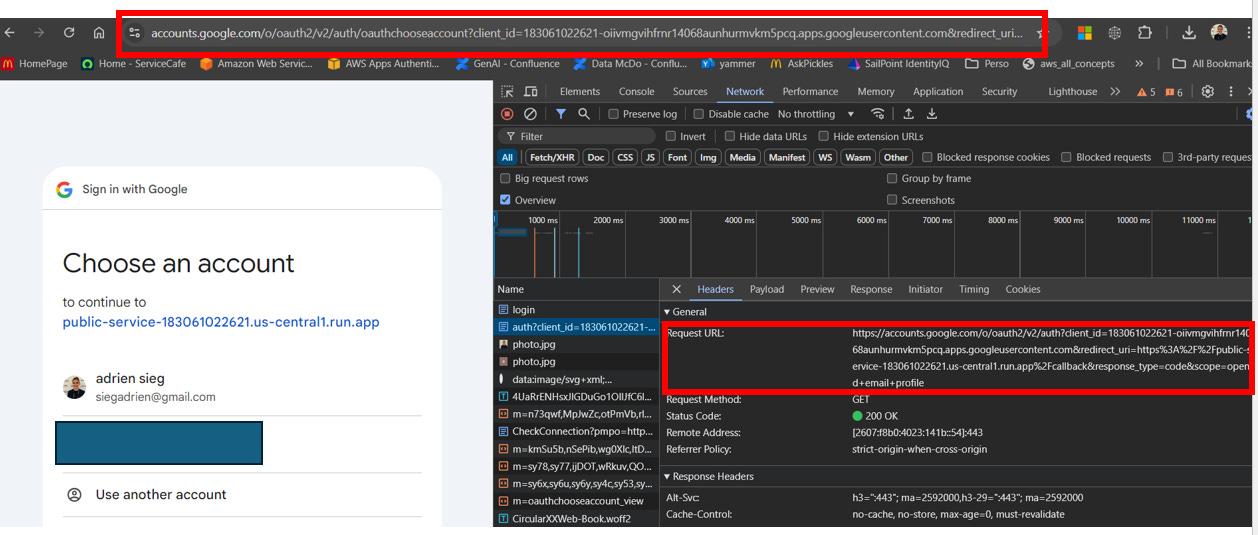The width and height of the screenshot is (1258, 535).
Task: Switch to the Console tab
Action: 636,92
